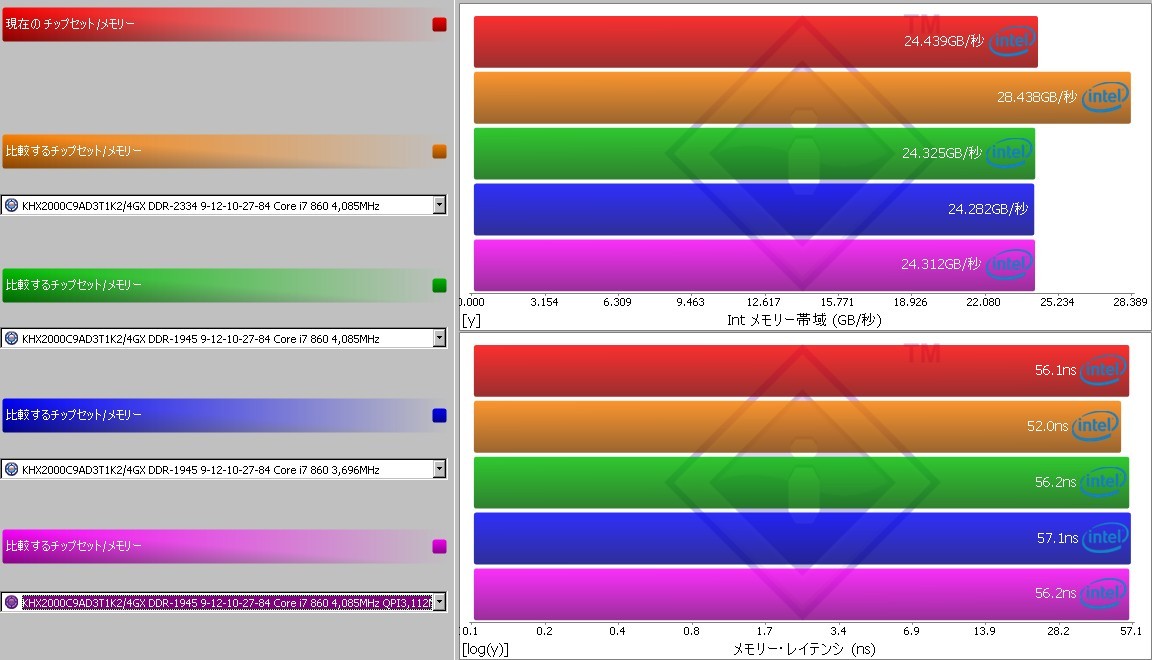Click the 28.389 bandwidth axis tick
The width and height of the screenshot is (1152, 660).
point(1130,302)
